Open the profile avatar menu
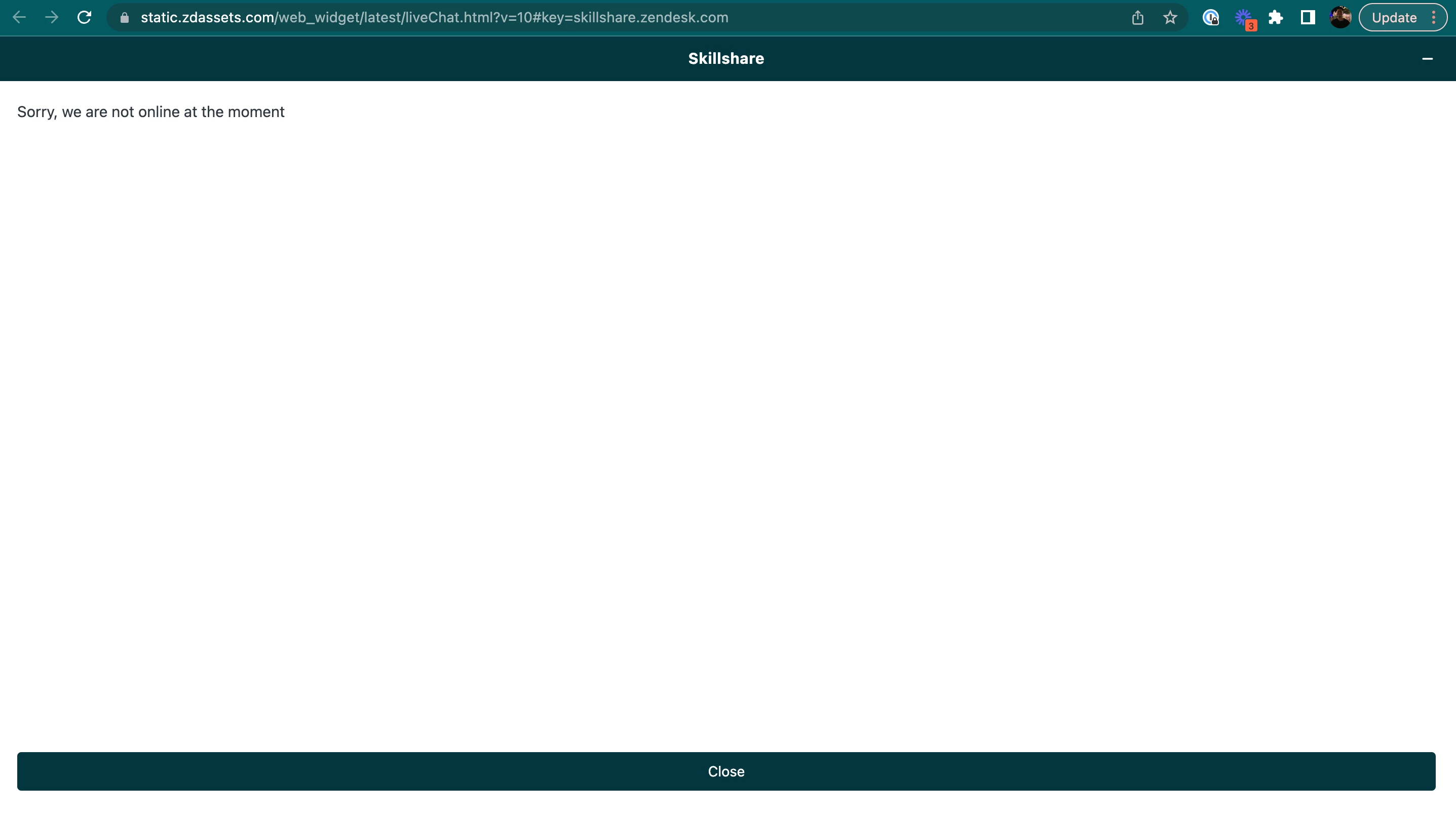Image resolution: width=1456 pixels, height=816 pixels. click(1340, 18)
